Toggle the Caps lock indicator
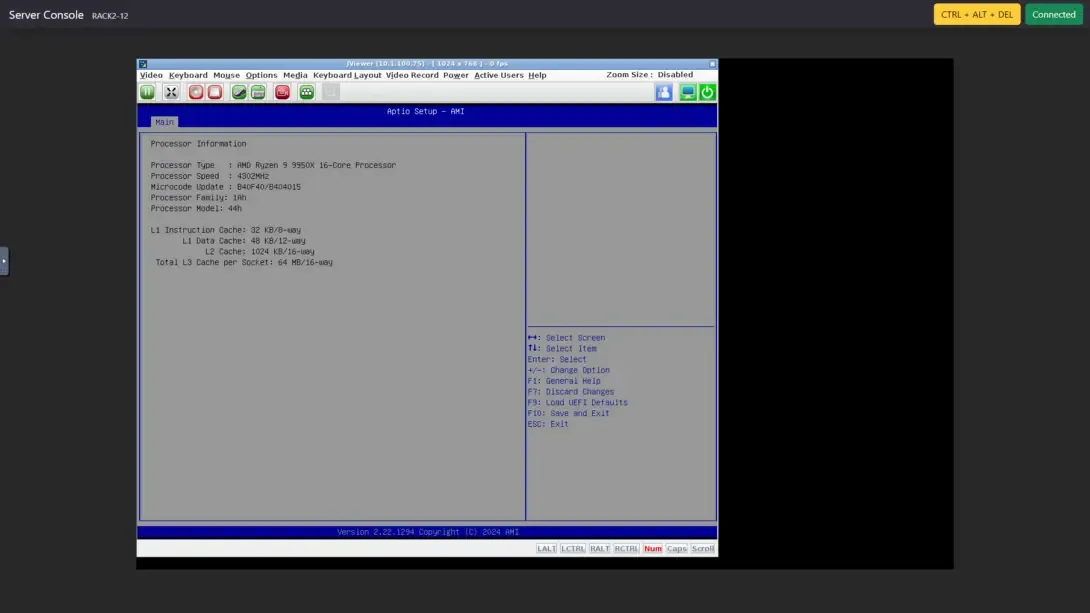The height and width of the screenshot is (613, 1090). click(676, 548)
